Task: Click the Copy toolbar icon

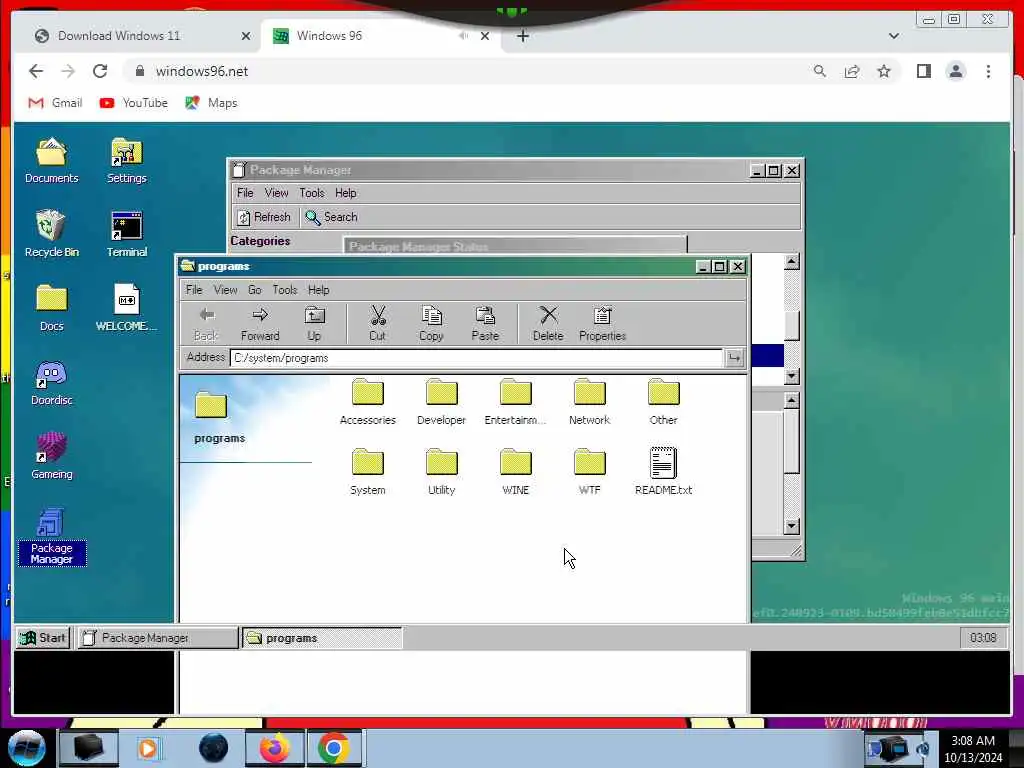Action: pos(431,325)
